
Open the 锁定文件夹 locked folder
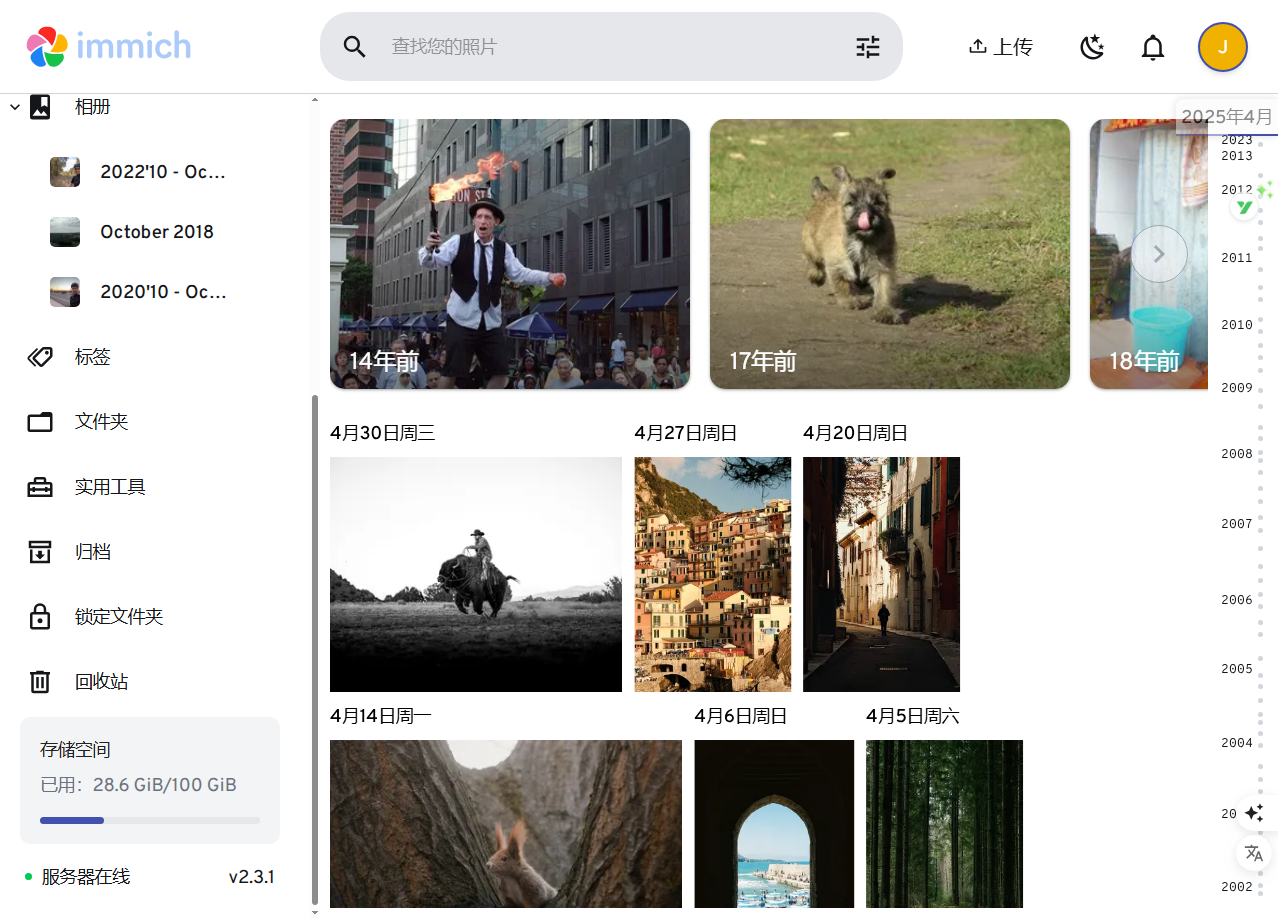tap(118, 617)
